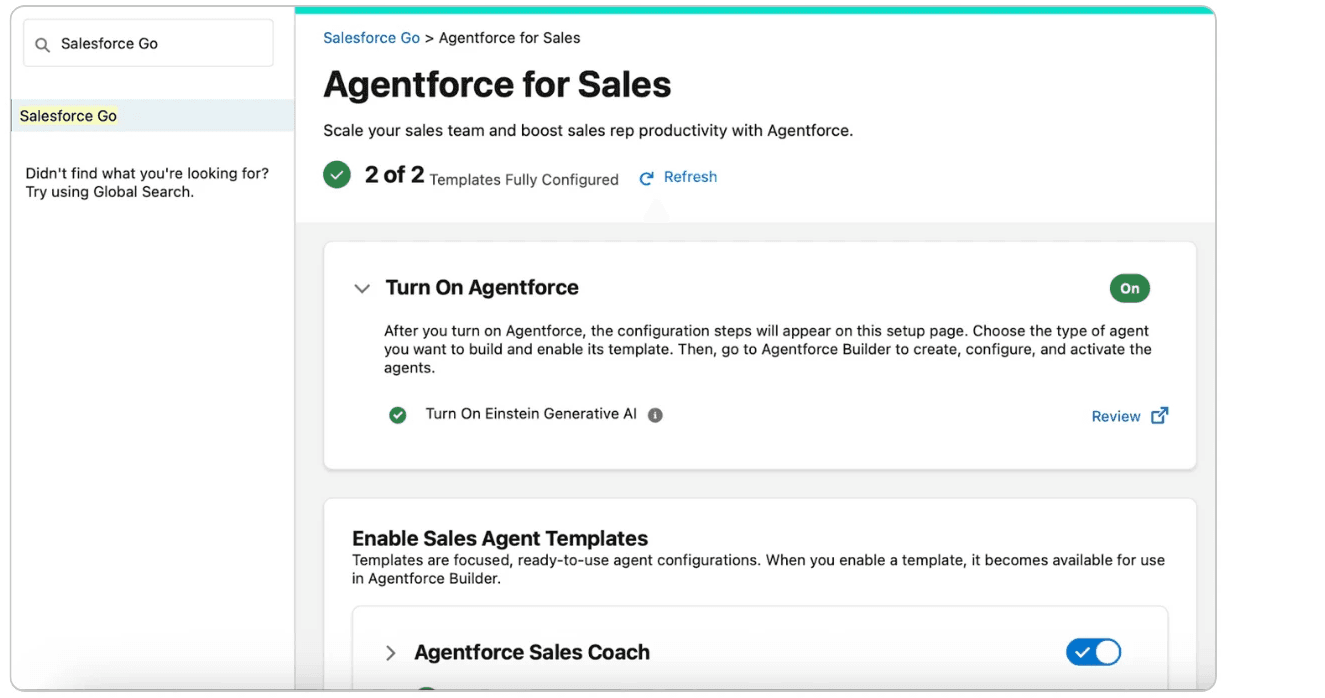
Task: Click green check next to Turn On Einstein
Action: pos(398,415)
